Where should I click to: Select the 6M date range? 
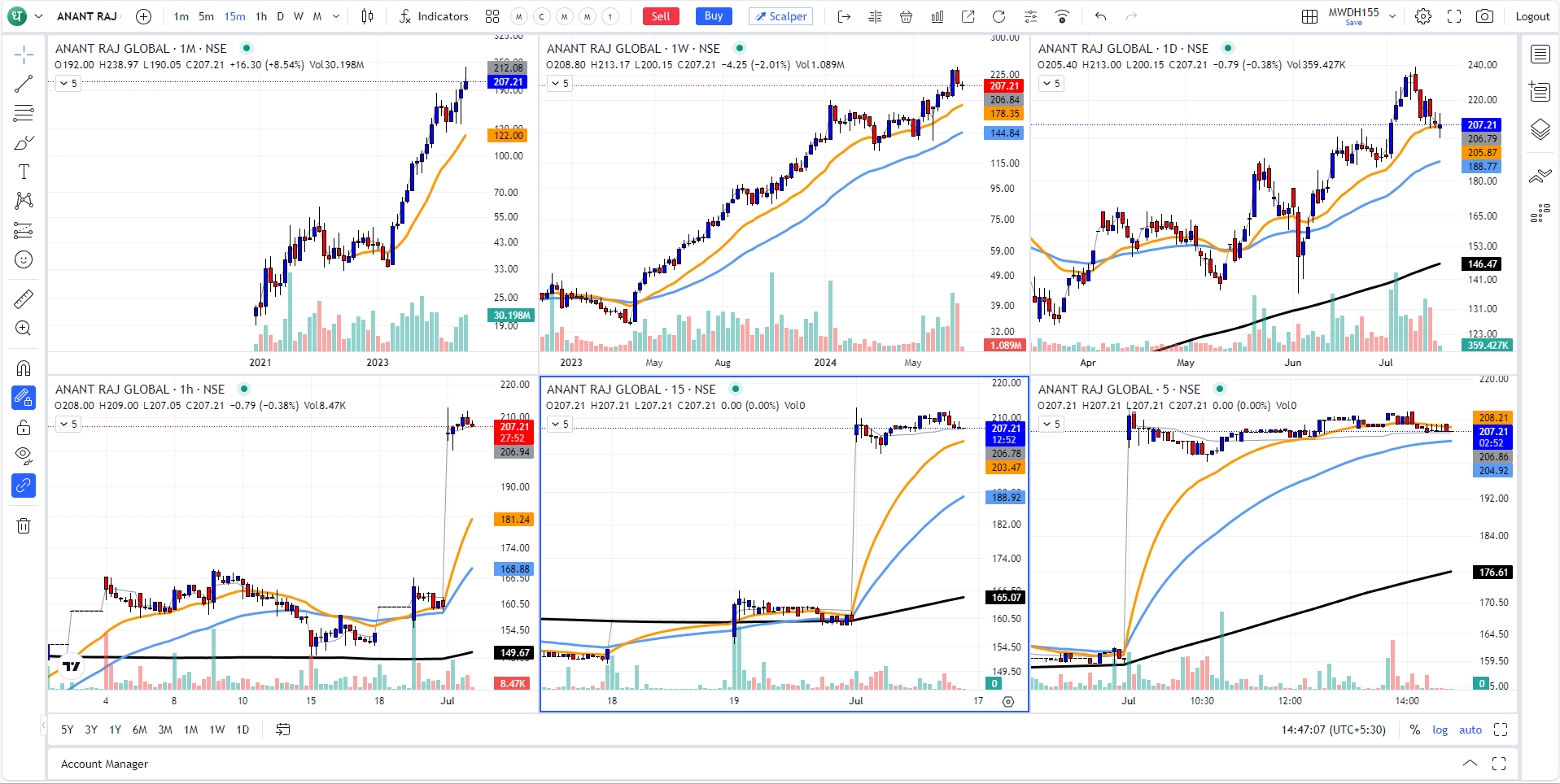[140, 730]
